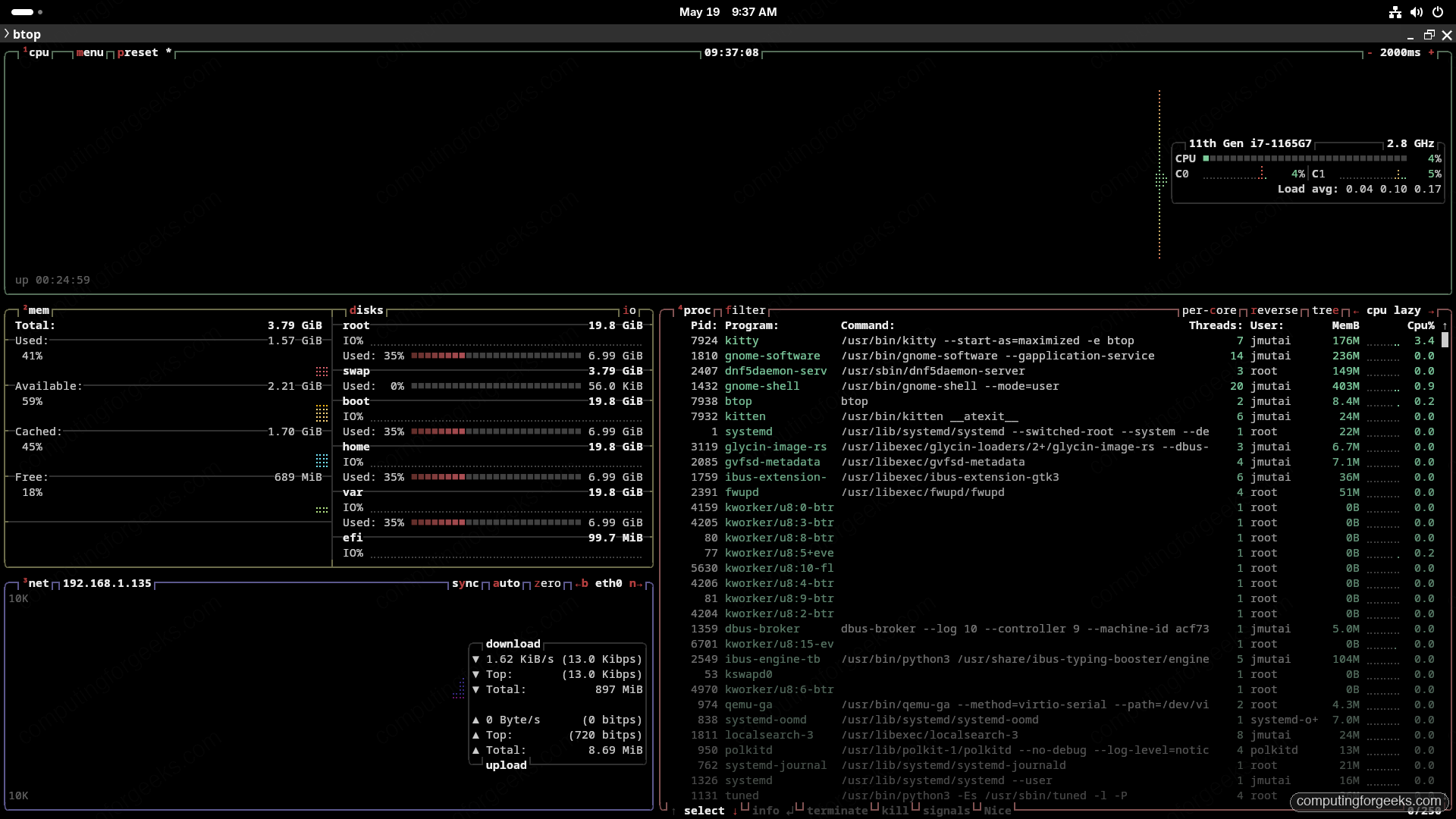The height and width of the screenshot is (819, 1456).
Task: Toggle the net zero totals option
Action: pyautogui.click(x=547, y=583)
